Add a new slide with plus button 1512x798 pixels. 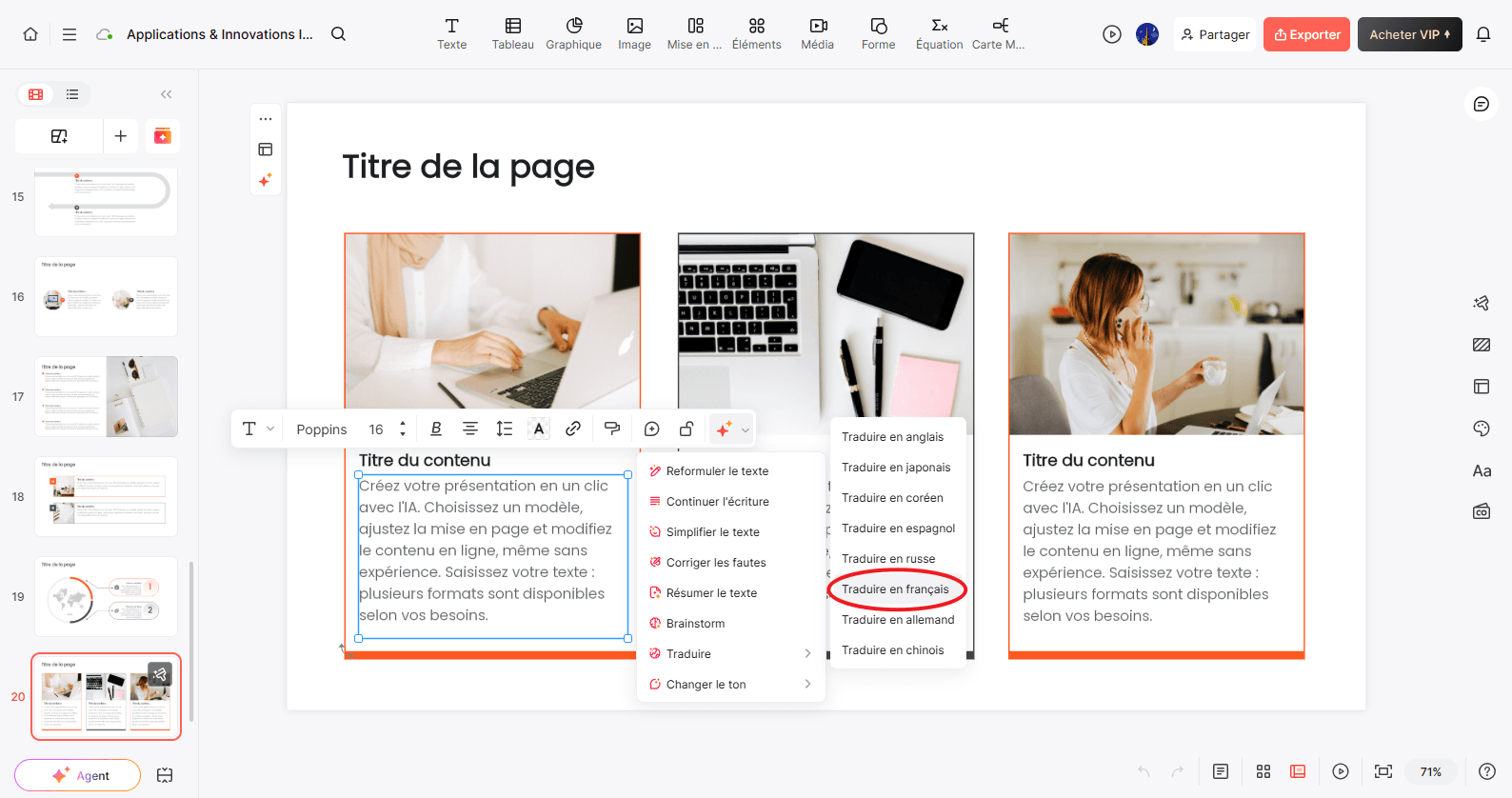click(x=121, y=136)
